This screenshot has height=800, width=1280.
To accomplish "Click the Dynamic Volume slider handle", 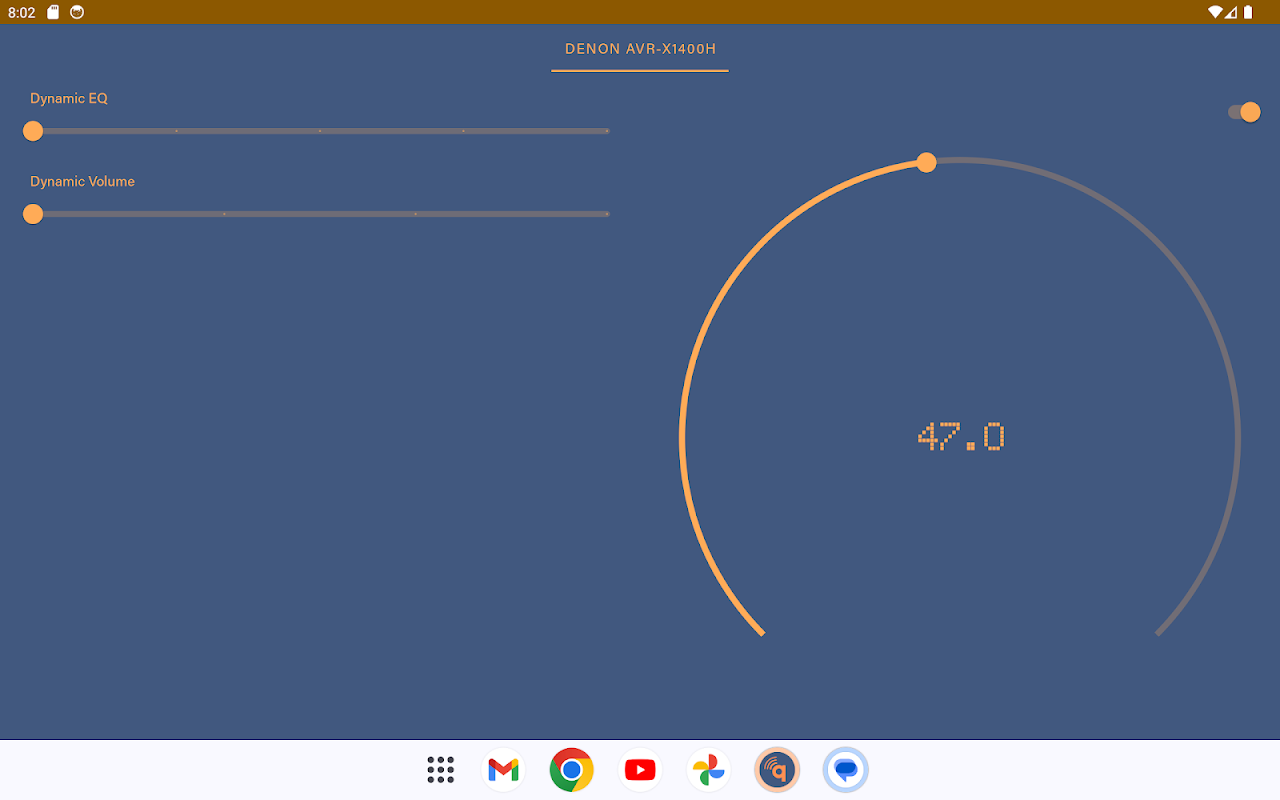I will pos(33,214).
